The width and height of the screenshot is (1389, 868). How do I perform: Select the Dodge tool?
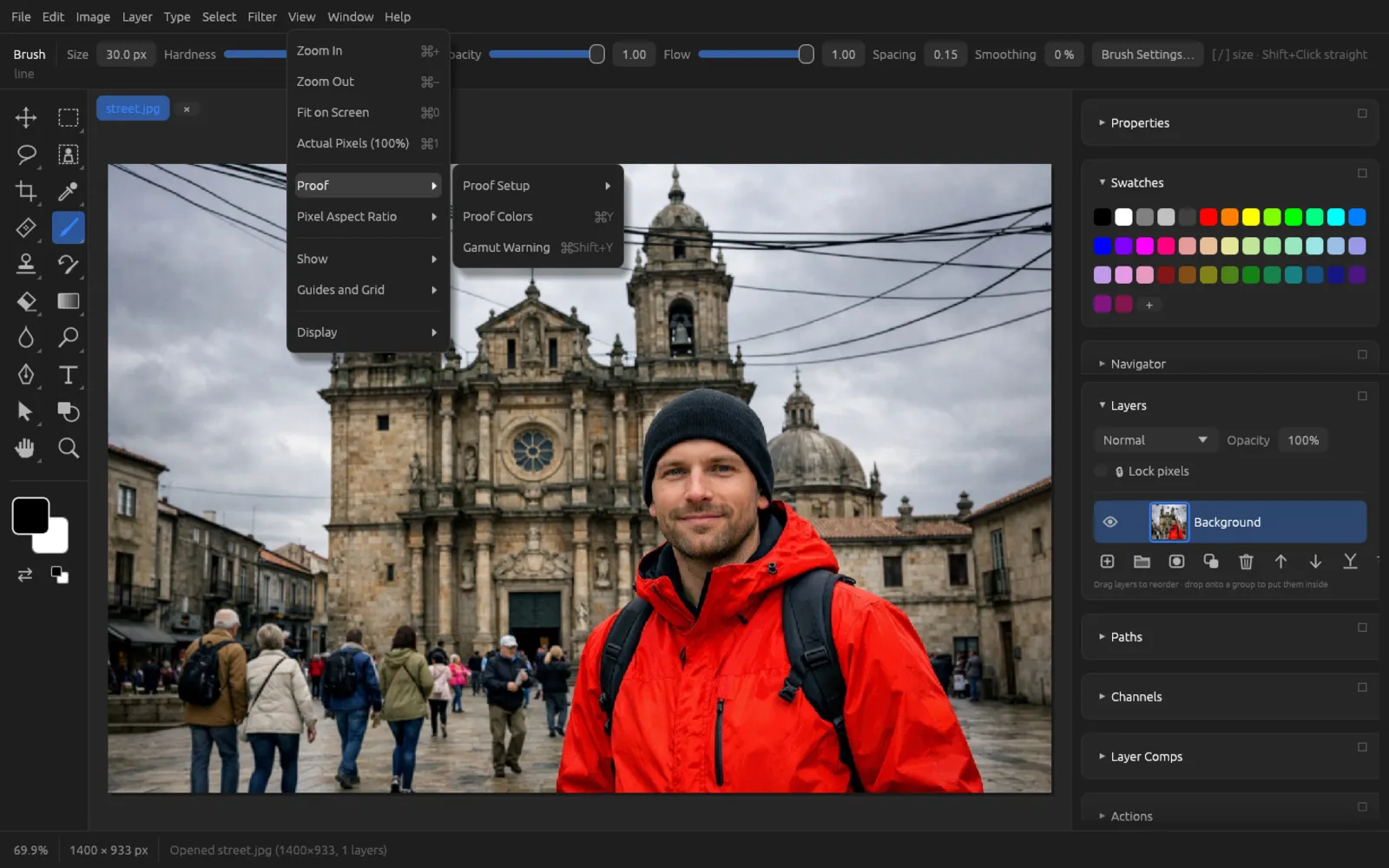(69, 338)
